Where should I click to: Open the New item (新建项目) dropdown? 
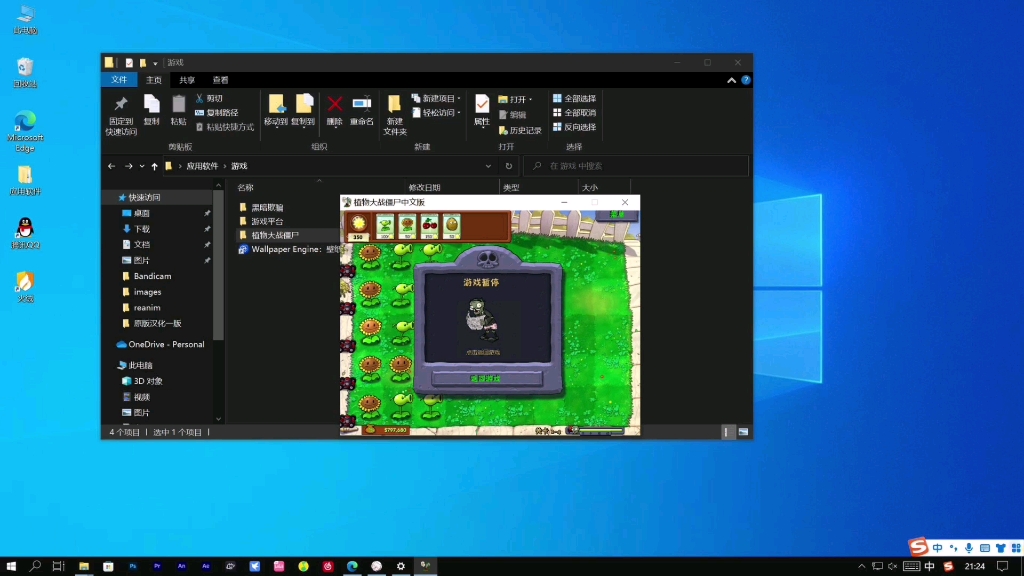pos(436,99)
